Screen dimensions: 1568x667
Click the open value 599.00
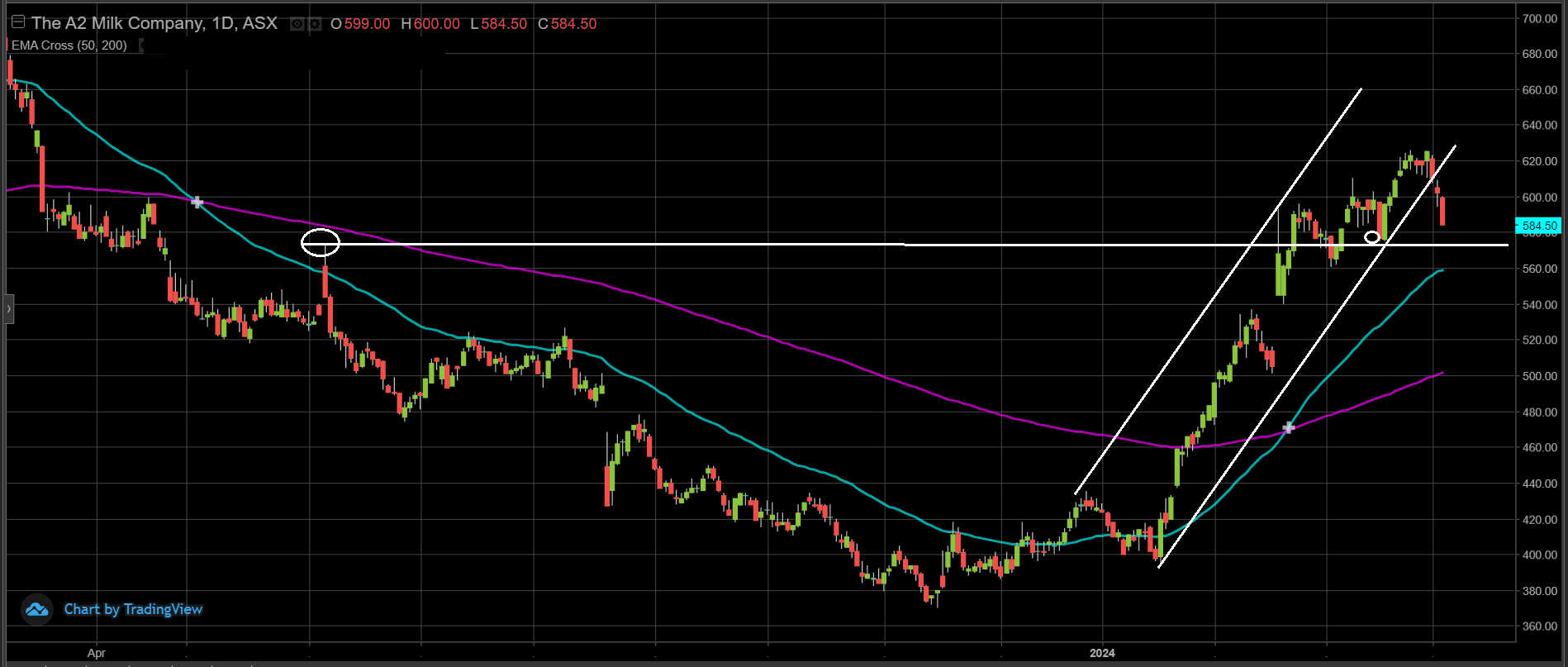tap(367, 24)
